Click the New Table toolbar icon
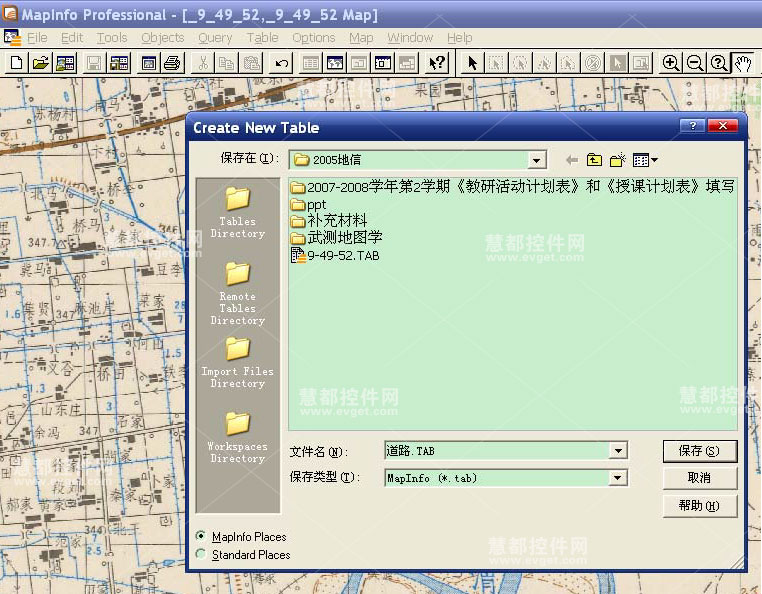 [x=17, y=63]
